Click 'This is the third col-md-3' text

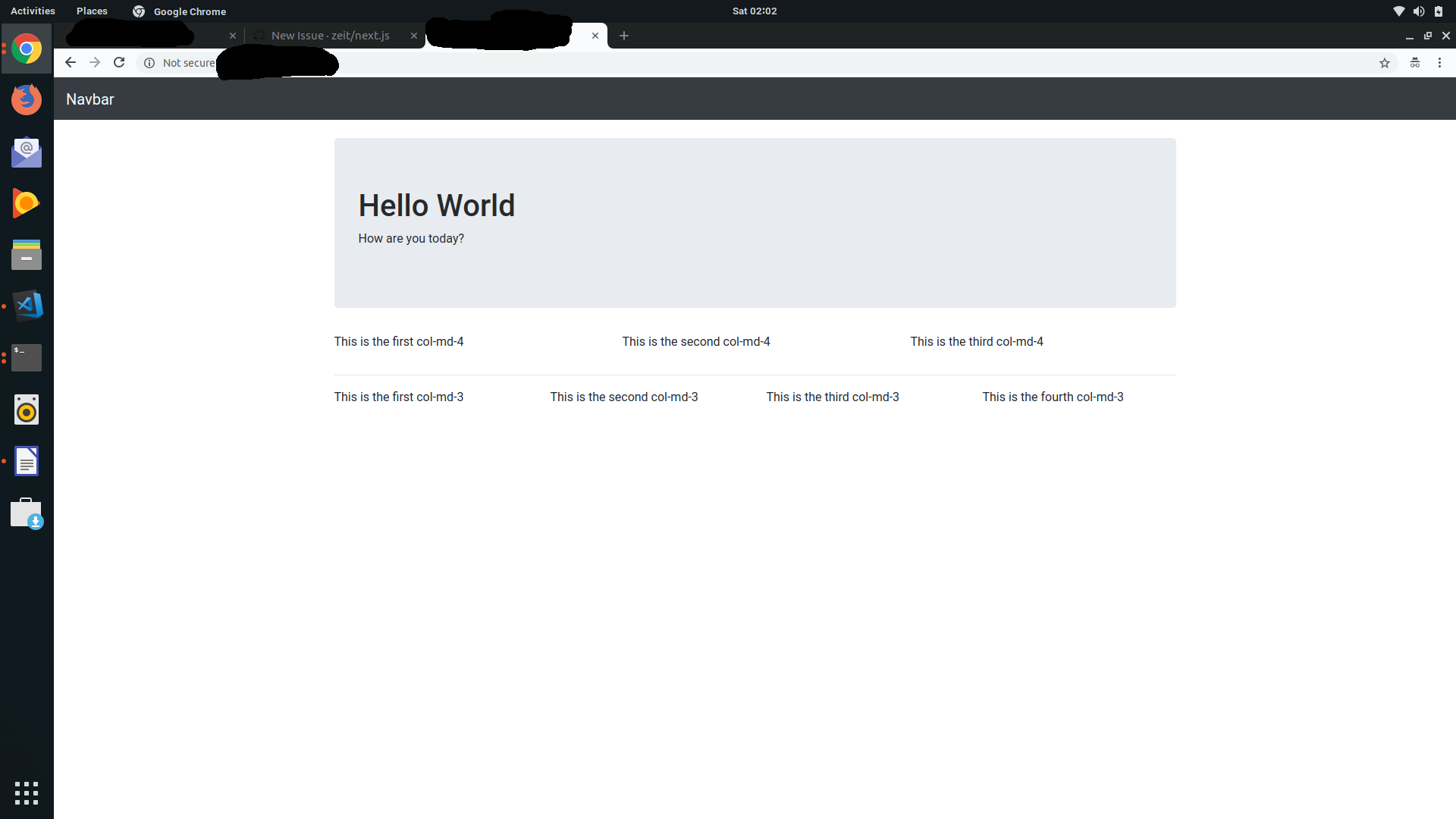[833, 397]
